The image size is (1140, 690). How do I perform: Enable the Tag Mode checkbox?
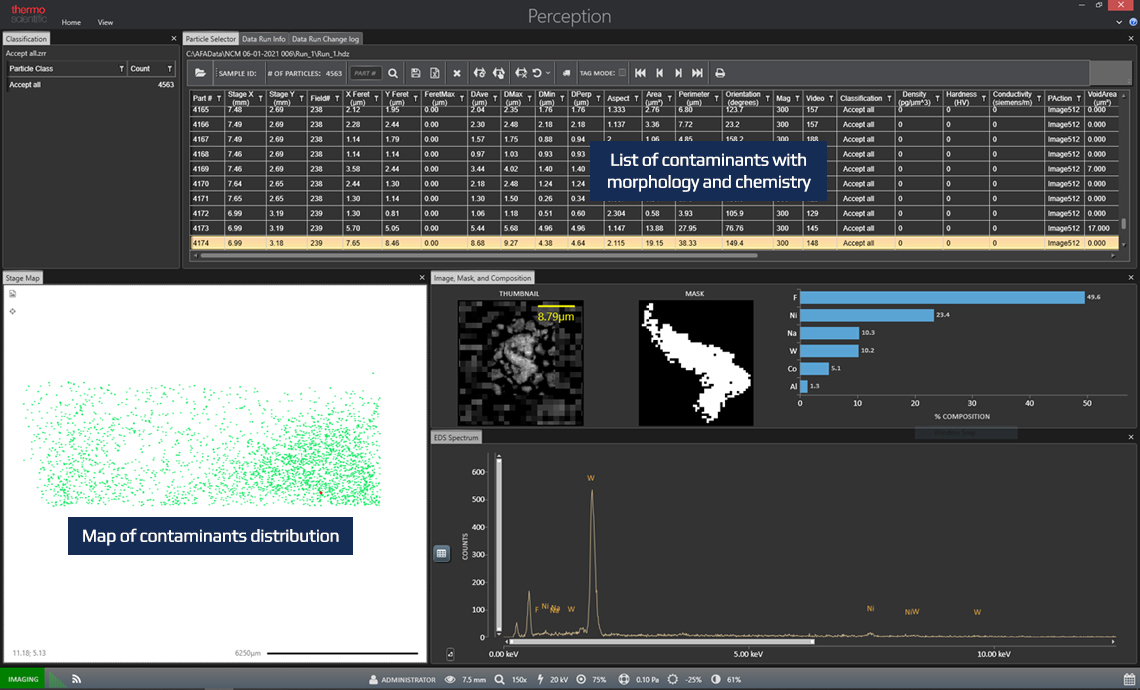coord(622,73)
